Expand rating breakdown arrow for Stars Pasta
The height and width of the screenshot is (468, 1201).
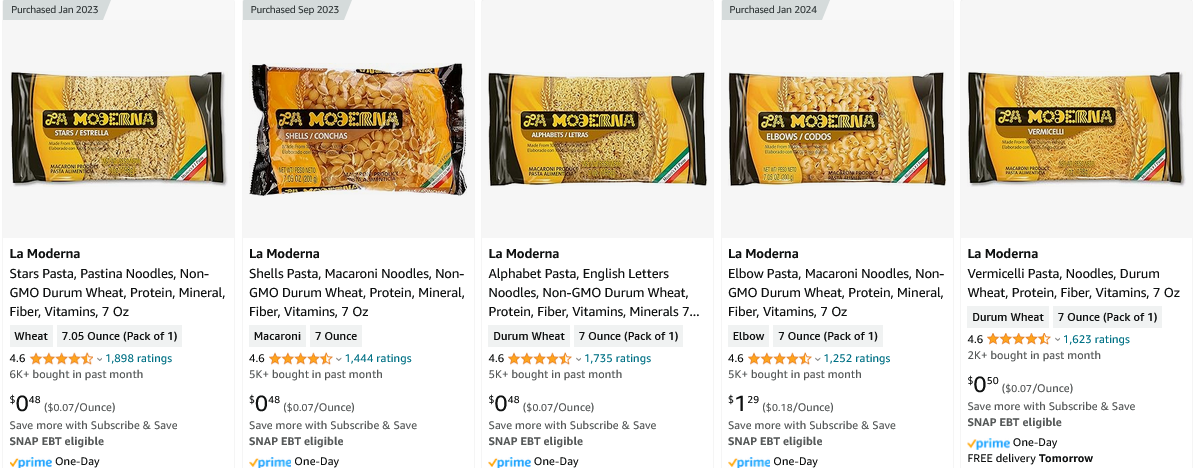100,359
